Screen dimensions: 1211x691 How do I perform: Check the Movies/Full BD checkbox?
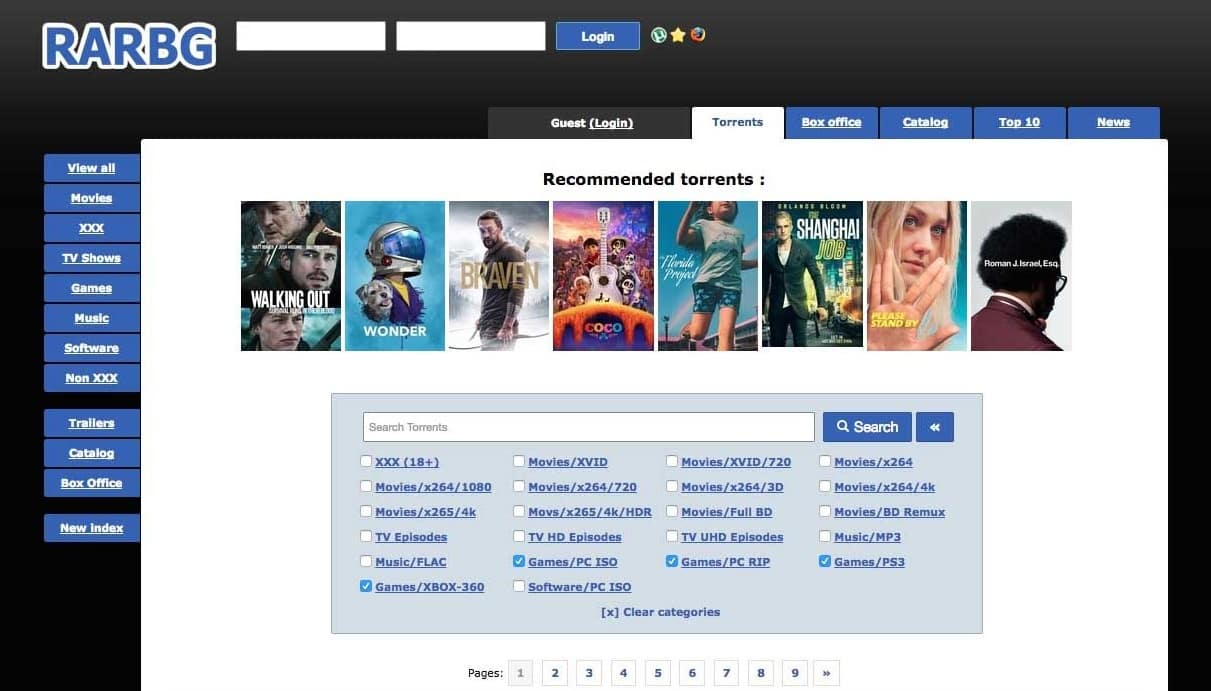[x=672, y=512]
